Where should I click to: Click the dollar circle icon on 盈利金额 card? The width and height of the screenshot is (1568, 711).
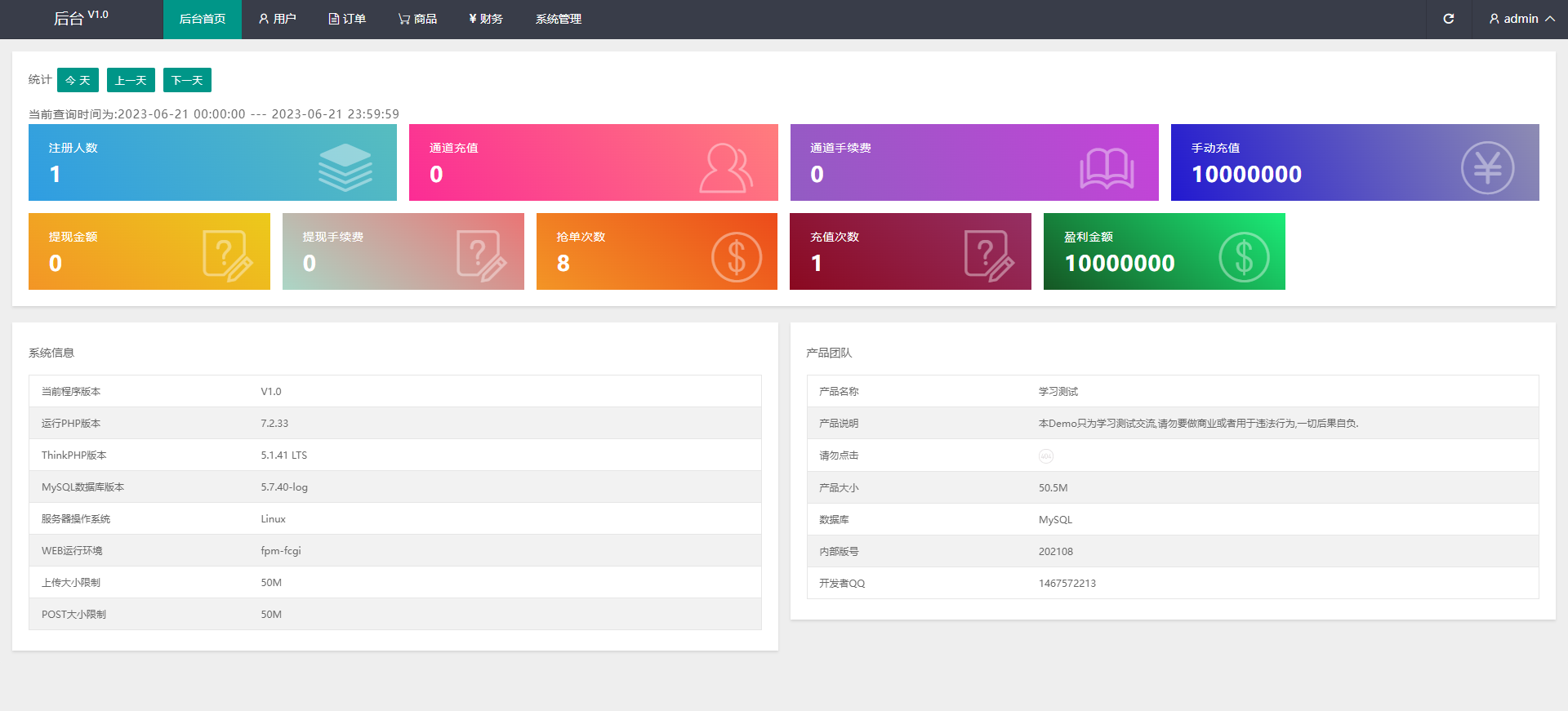(1244, 257)
